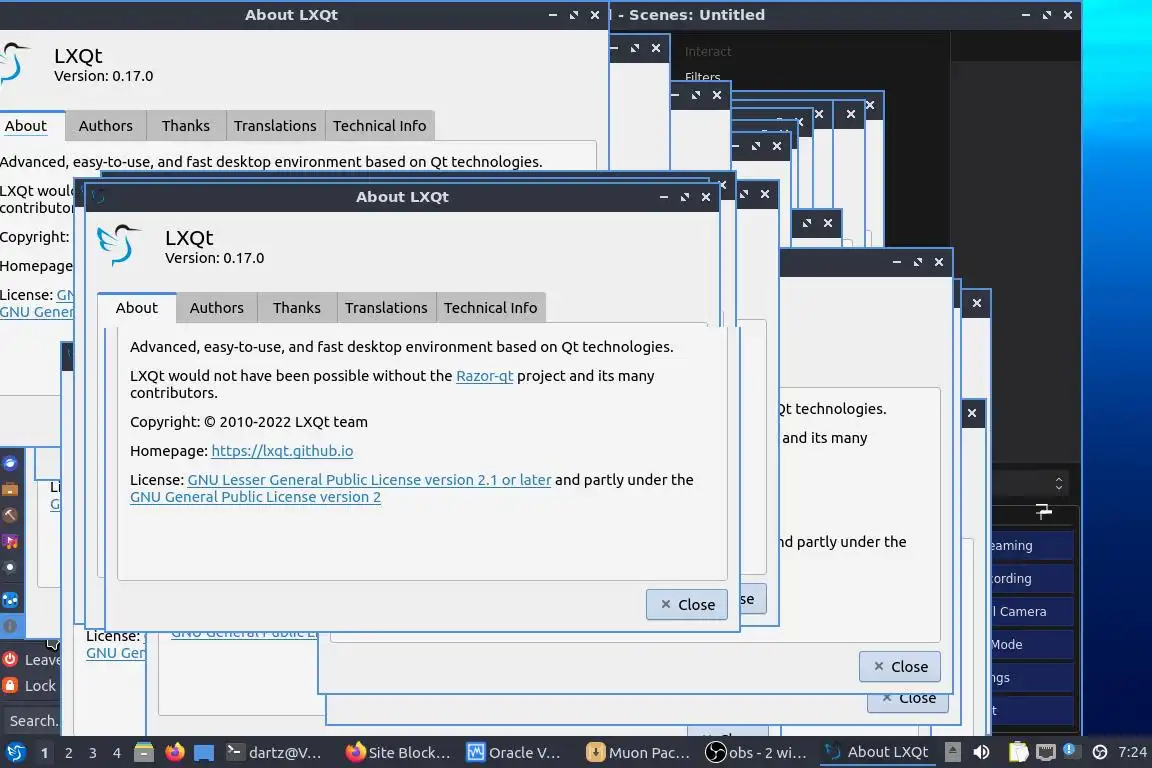Select the About tab in front dialog
The height and width of the screenshot is (768, 1152).
point(137,308)
